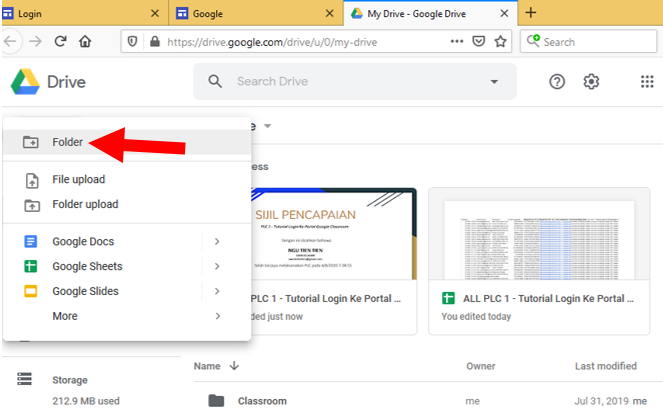This screenshot has height=412, width=663.
Task: Click the Search Drive magnifier icon
Action: tap(215, 81)
